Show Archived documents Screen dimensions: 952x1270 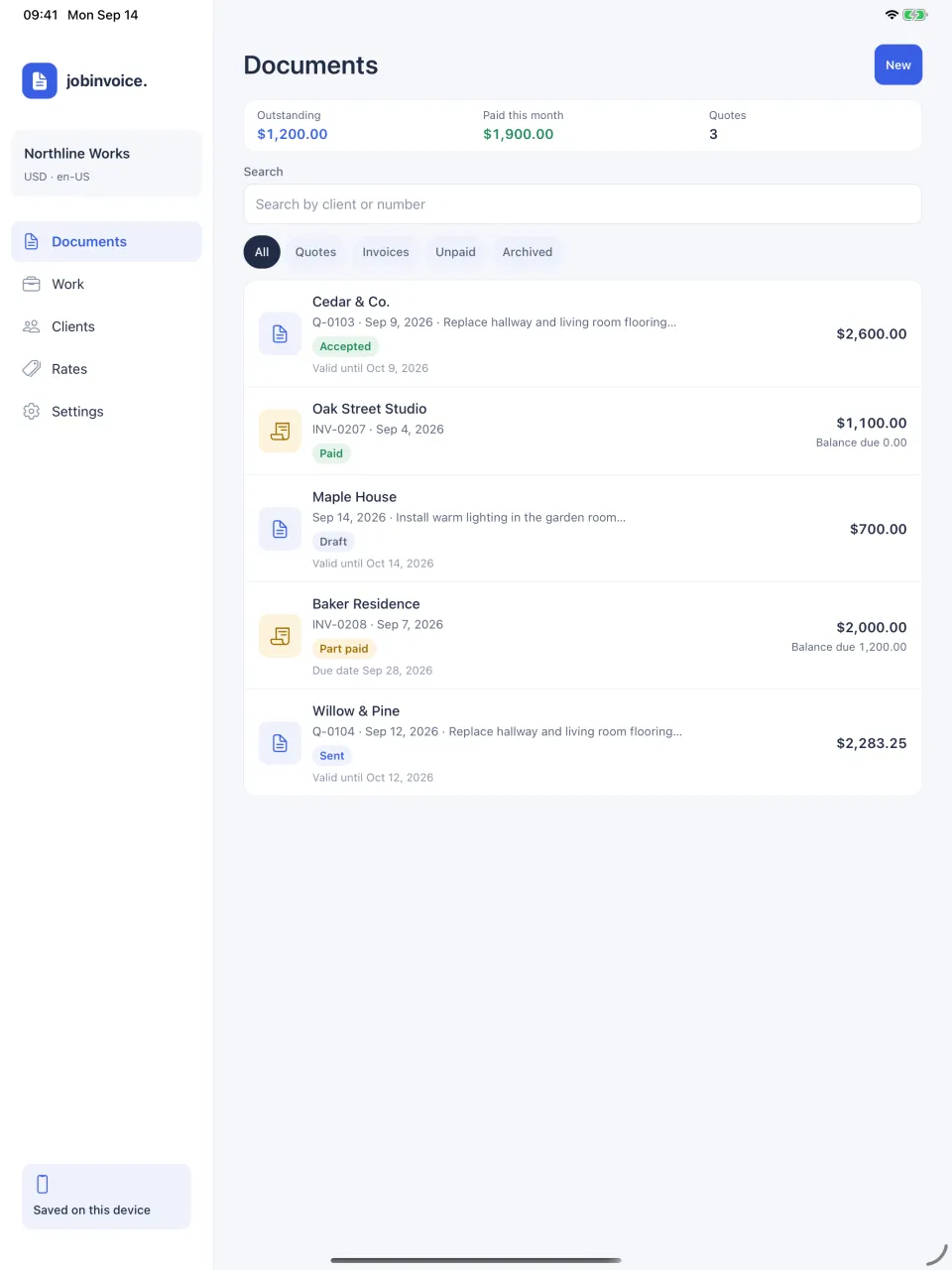pyautogui.click(x=528, y=252)
